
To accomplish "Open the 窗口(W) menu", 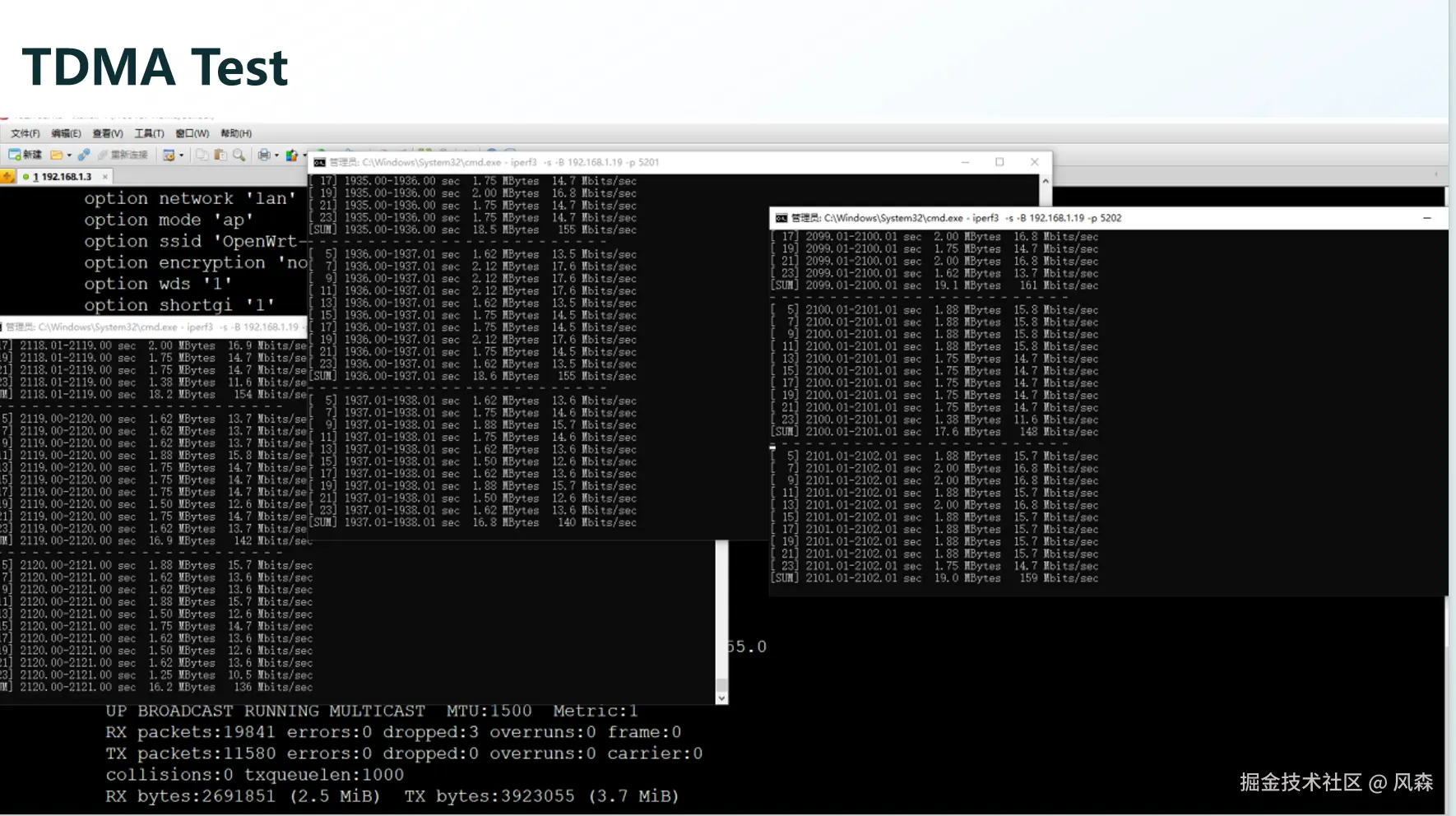I will [192, 133].
